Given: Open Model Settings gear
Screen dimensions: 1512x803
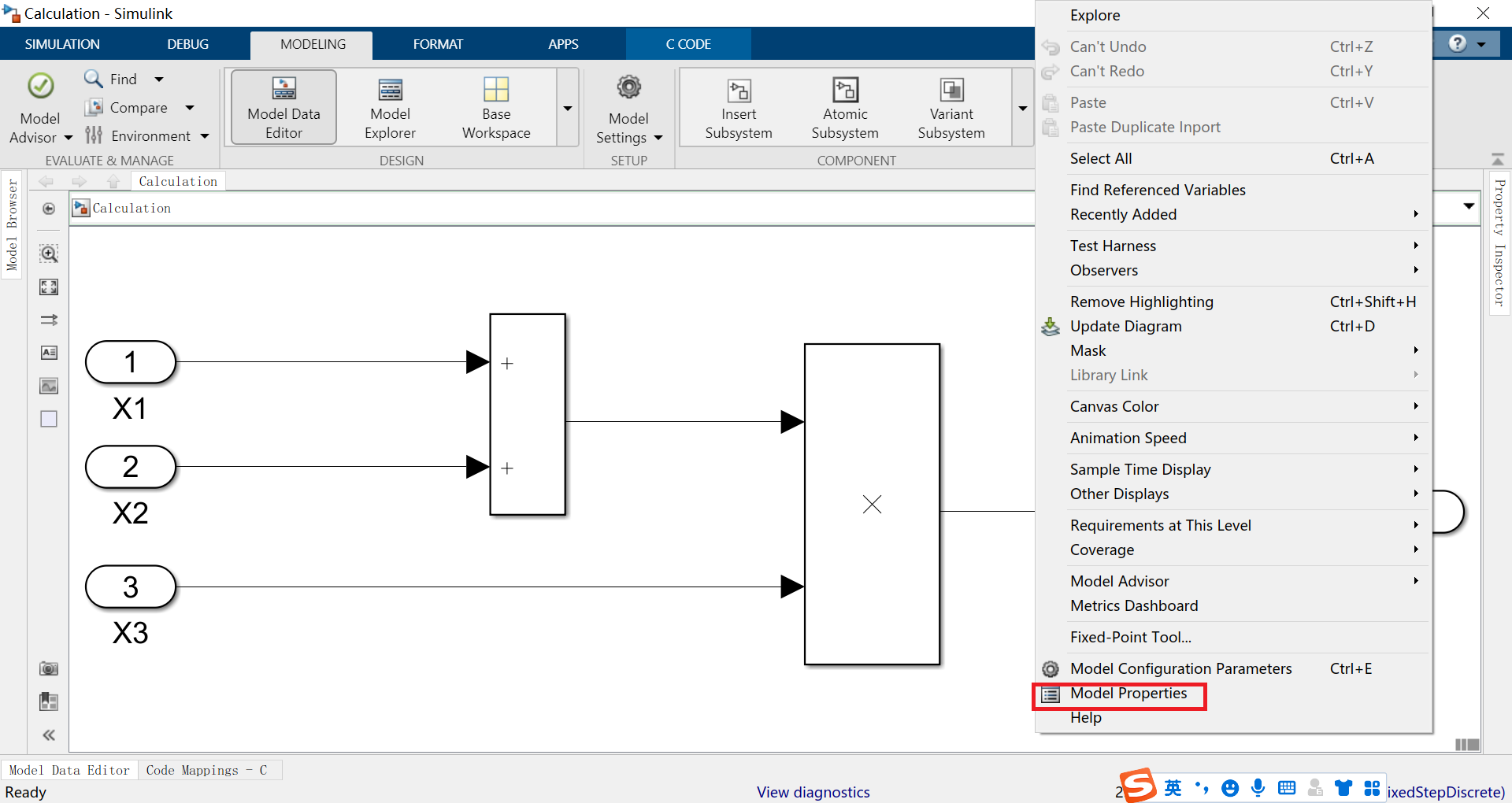Looking at the screenshot, I should pos(628,88).
